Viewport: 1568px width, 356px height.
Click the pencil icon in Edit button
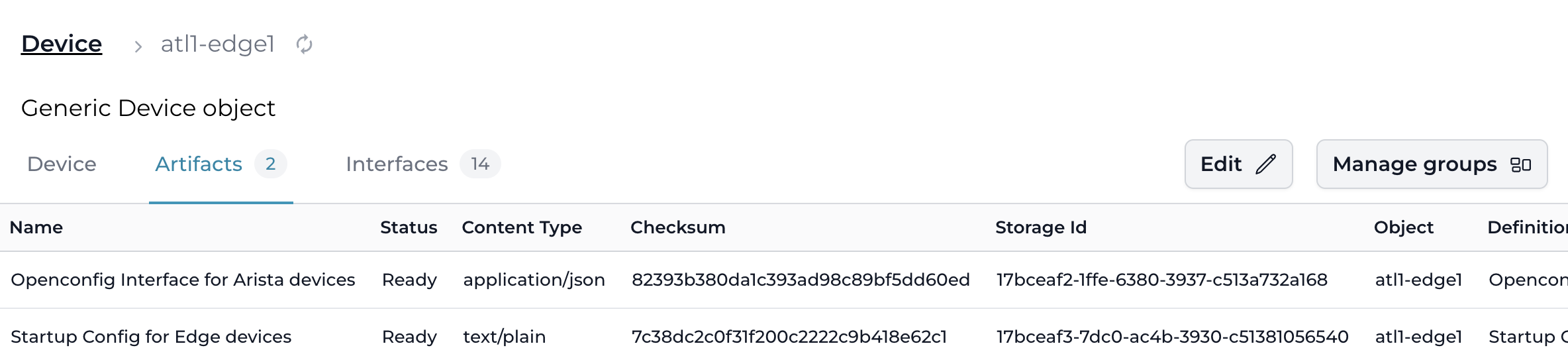point(1265,164)
